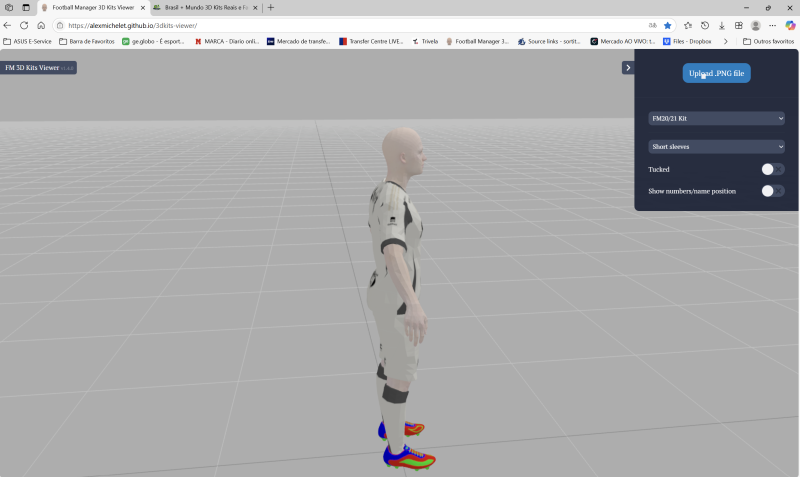Click the blue favorite star icon

(668, 25)
